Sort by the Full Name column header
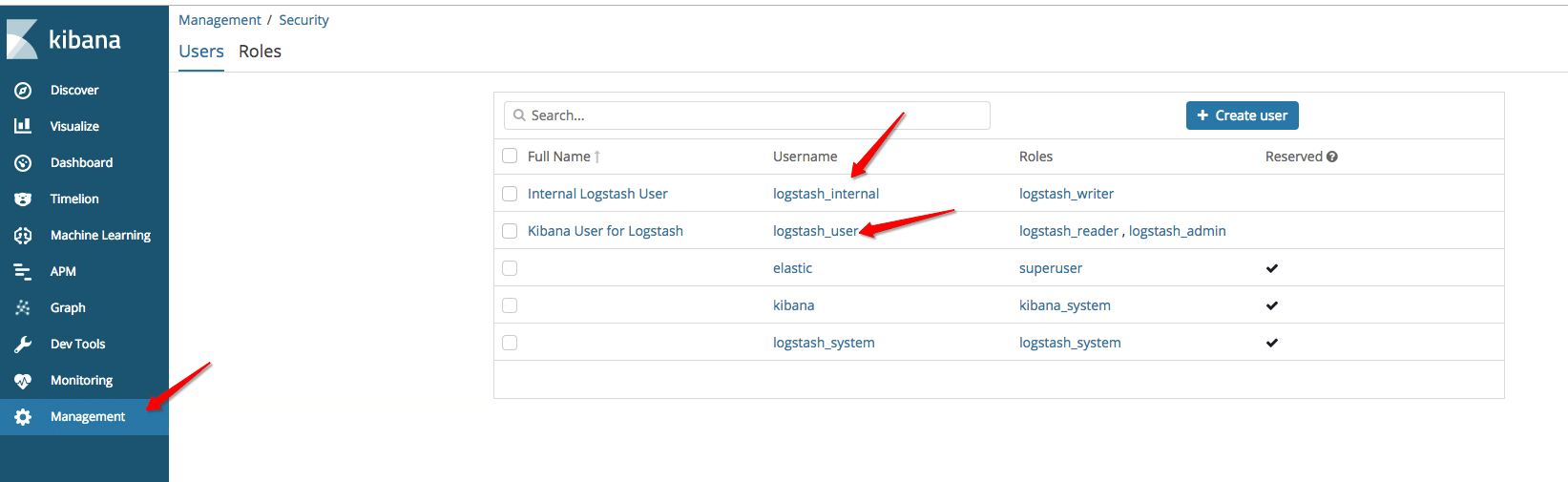 [559, 157]
